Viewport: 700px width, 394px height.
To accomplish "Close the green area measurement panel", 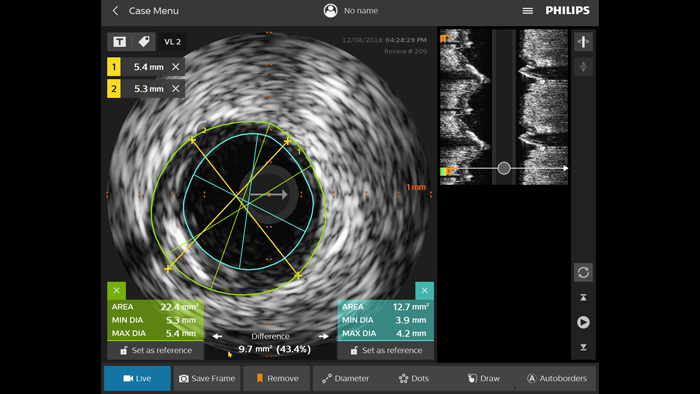I will tap(117, 290).
